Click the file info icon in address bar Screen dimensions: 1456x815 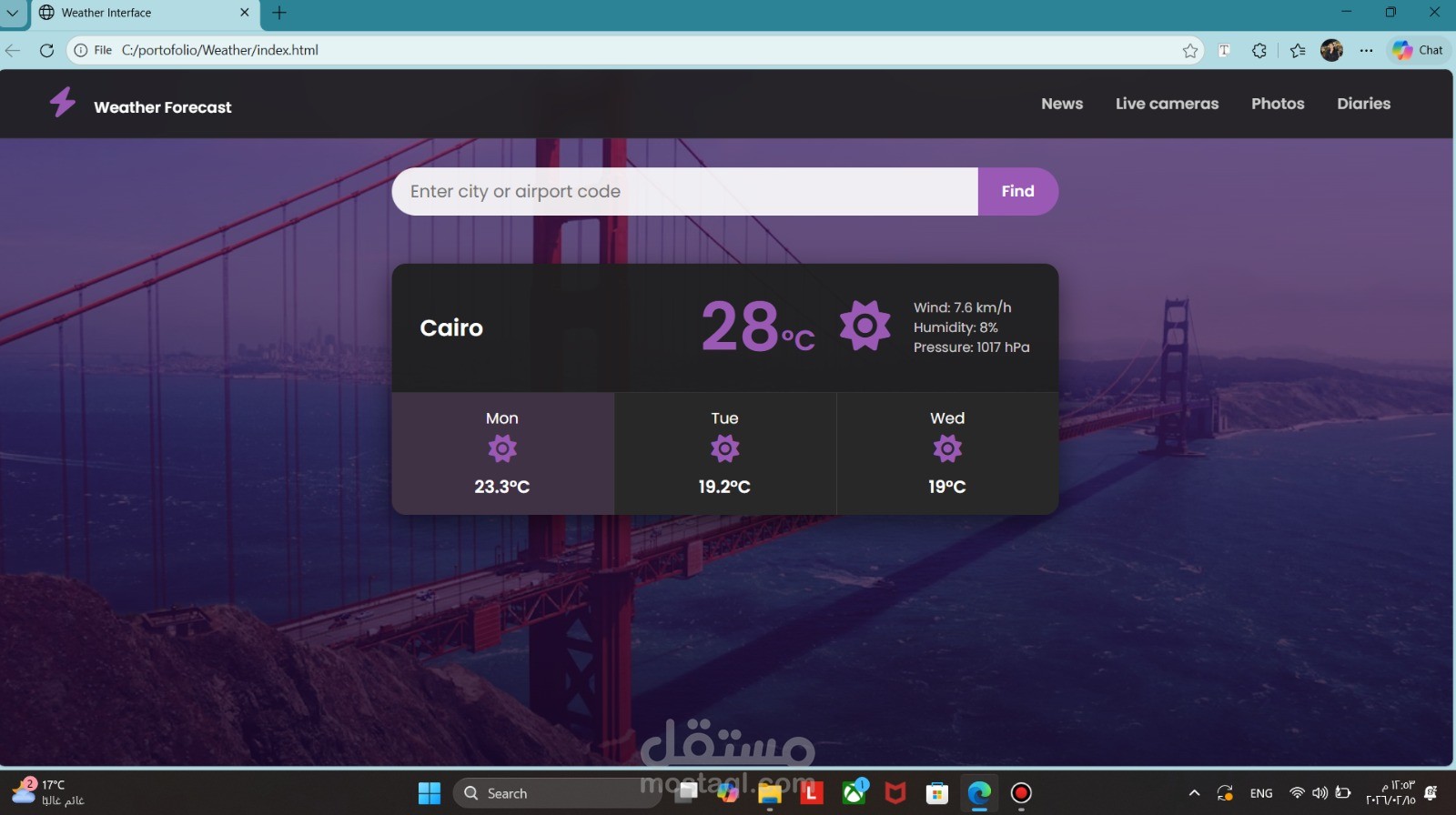pos(81,50)
